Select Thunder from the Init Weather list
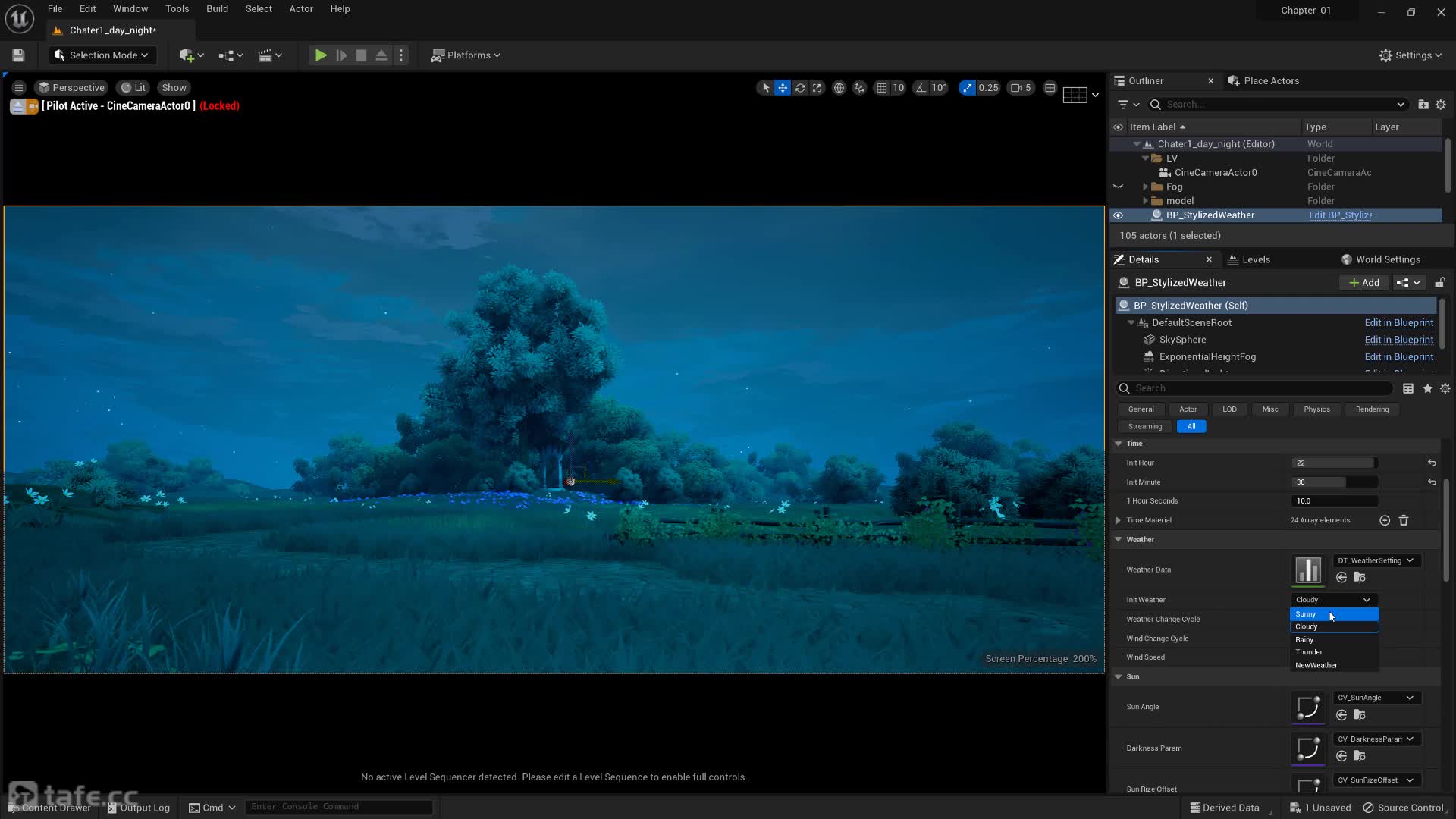 pos(1334,652)
